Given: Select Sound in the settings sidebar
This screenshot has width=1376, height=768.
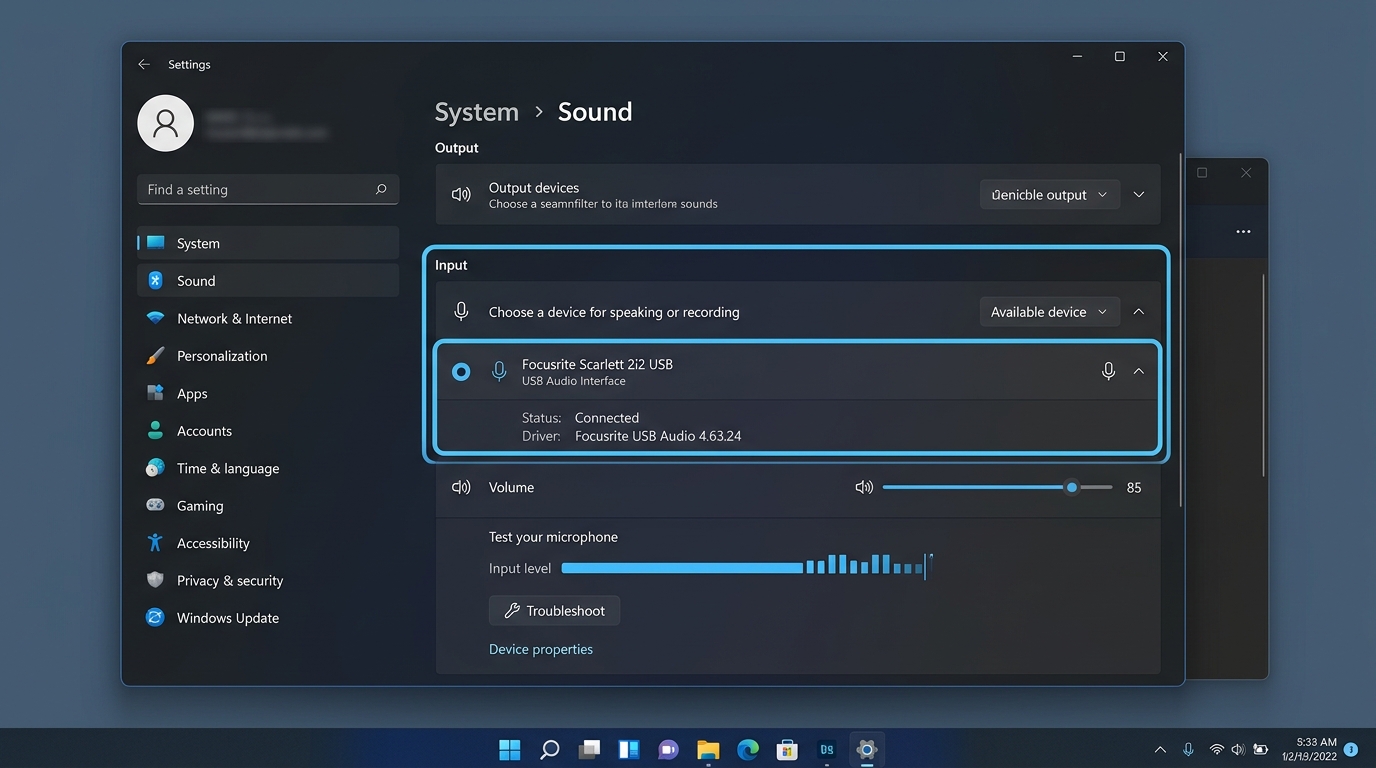Looking at the screenshot, I should click(268, 281).
